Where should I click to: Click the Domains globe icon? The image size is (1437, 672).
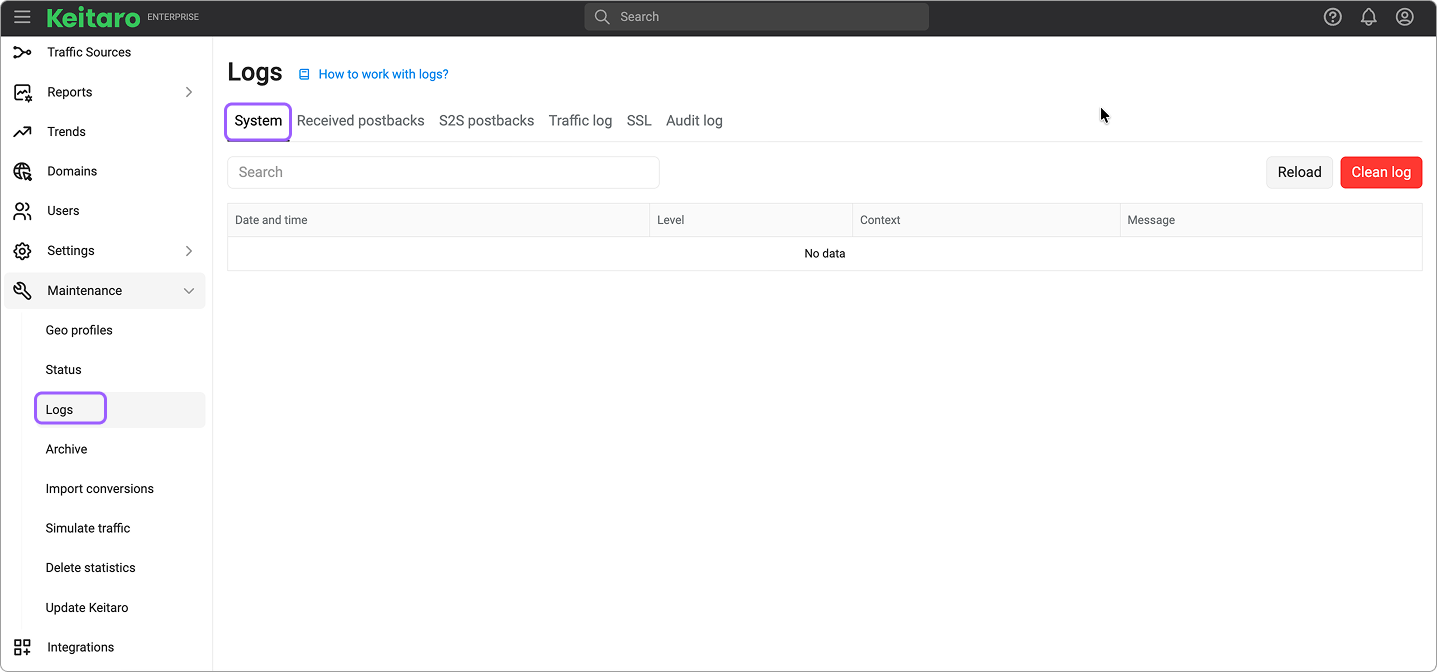click(x=22, y=171)
